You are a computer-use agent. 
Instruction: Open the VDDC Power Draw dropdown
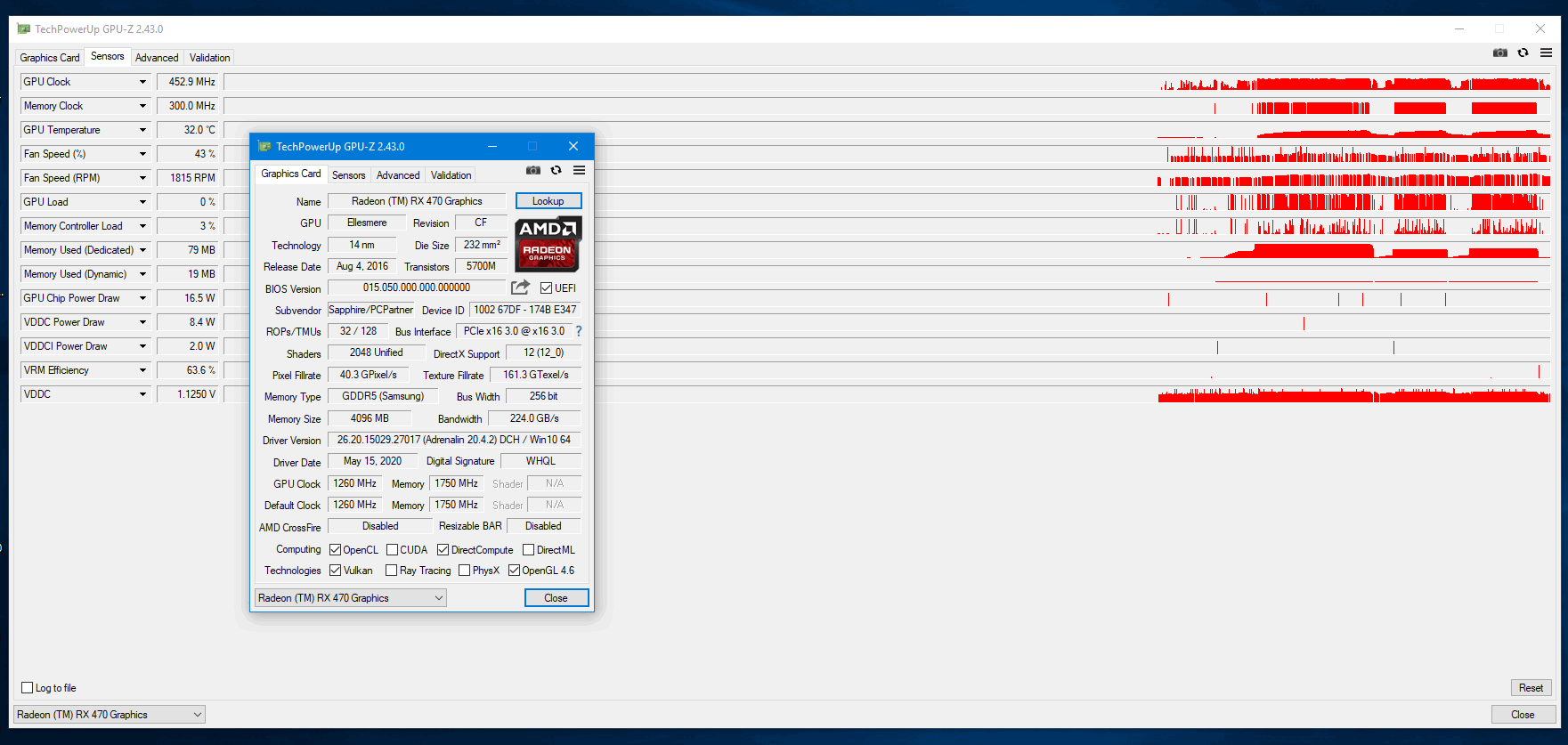[x=142, y=322]
